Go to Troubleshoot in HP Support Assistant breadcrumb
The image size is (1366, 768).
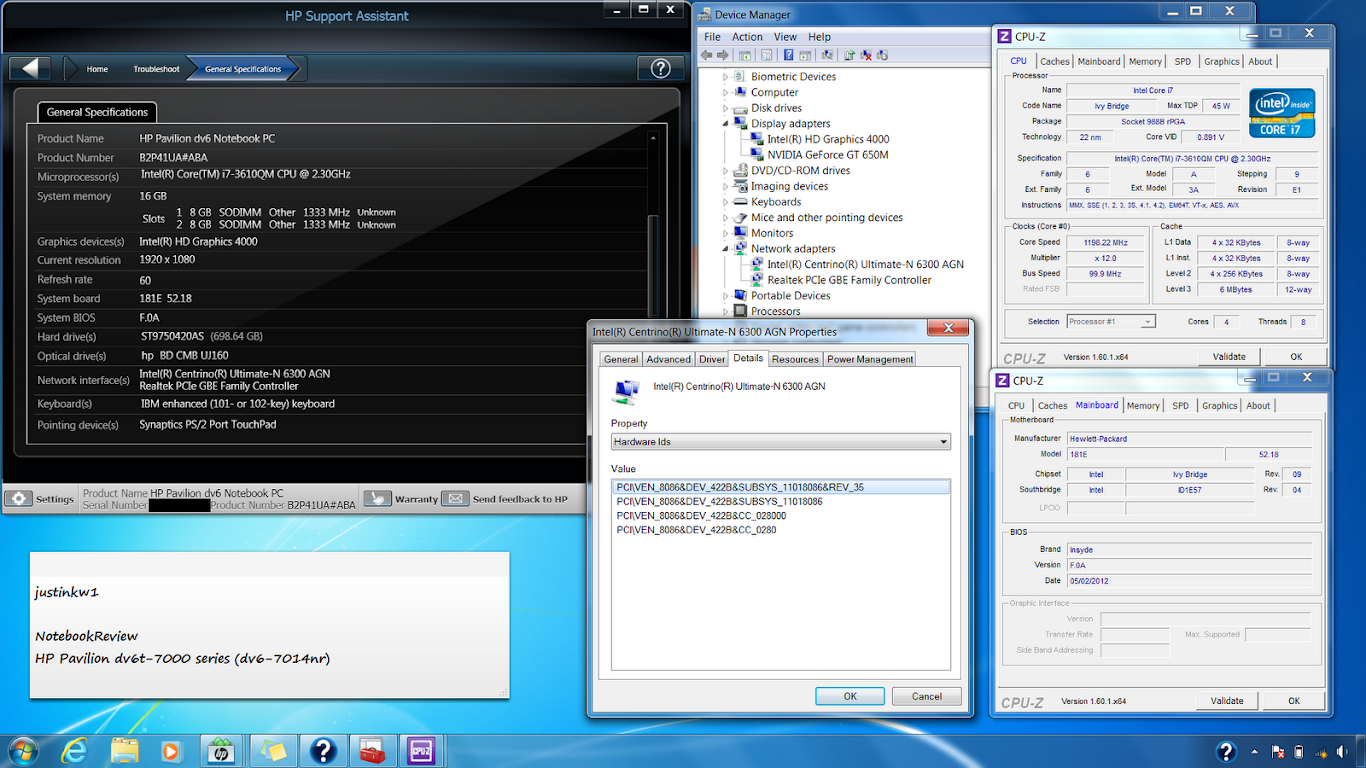point(157,69)
